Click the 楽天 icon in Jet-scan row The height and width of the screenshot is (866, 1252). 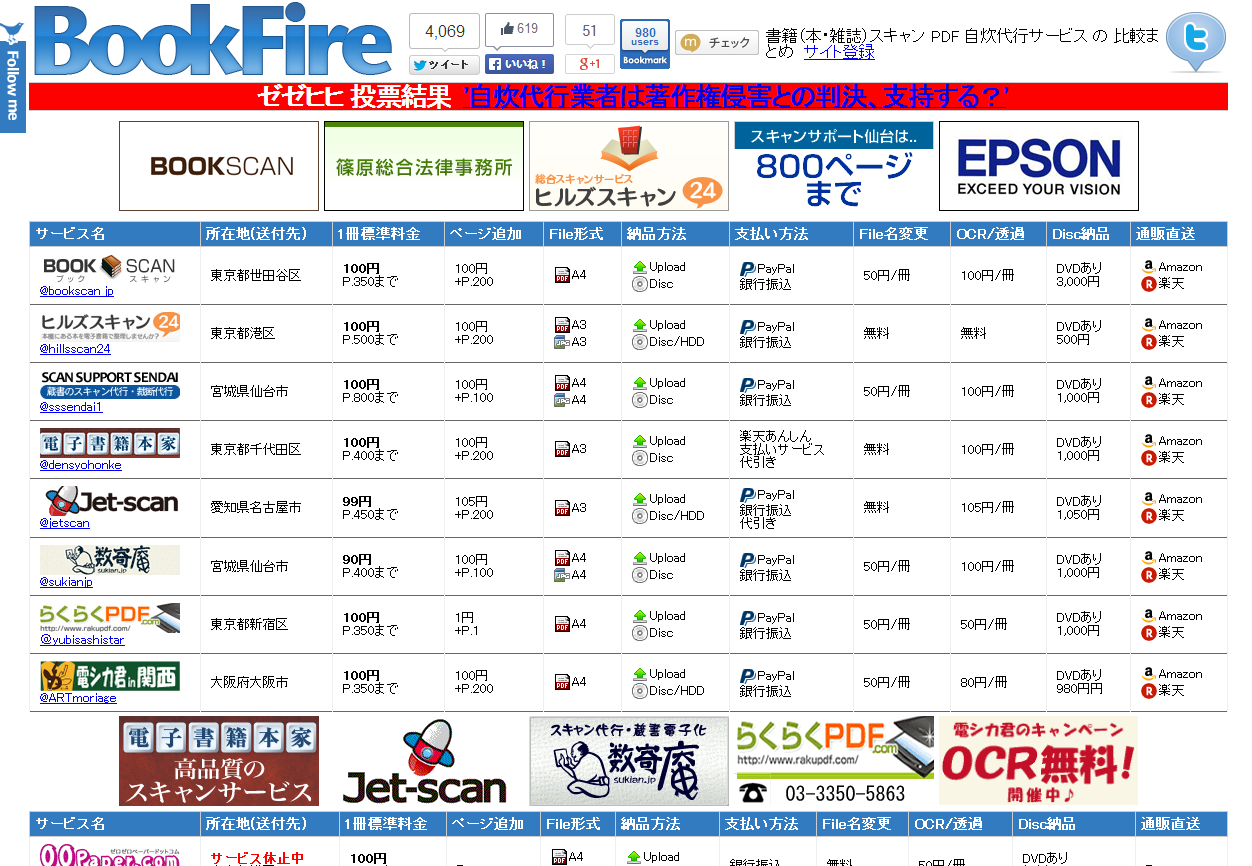click(x=1149, y=516)
